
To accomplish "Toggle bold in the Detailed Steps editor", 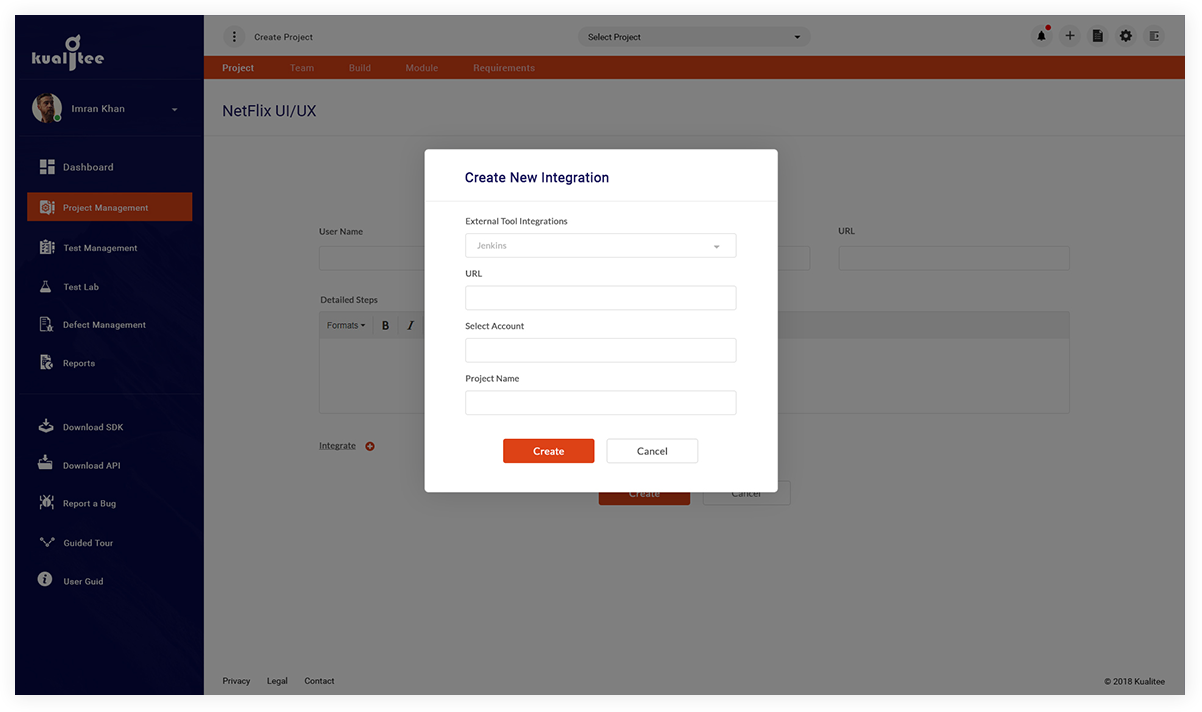I will tap(386, 325).
